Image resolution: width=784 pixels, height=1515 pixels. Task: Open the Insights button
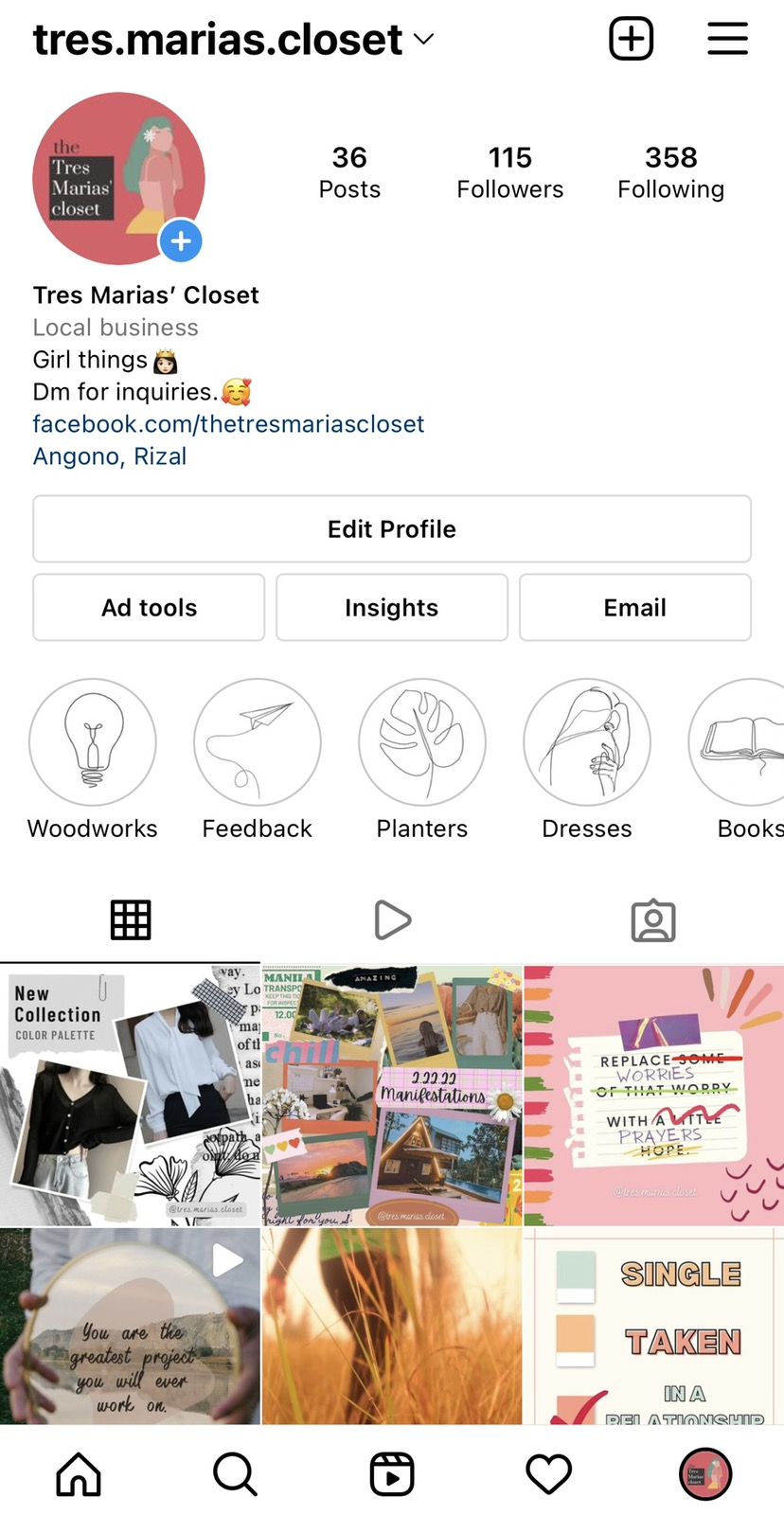[392, 607]
